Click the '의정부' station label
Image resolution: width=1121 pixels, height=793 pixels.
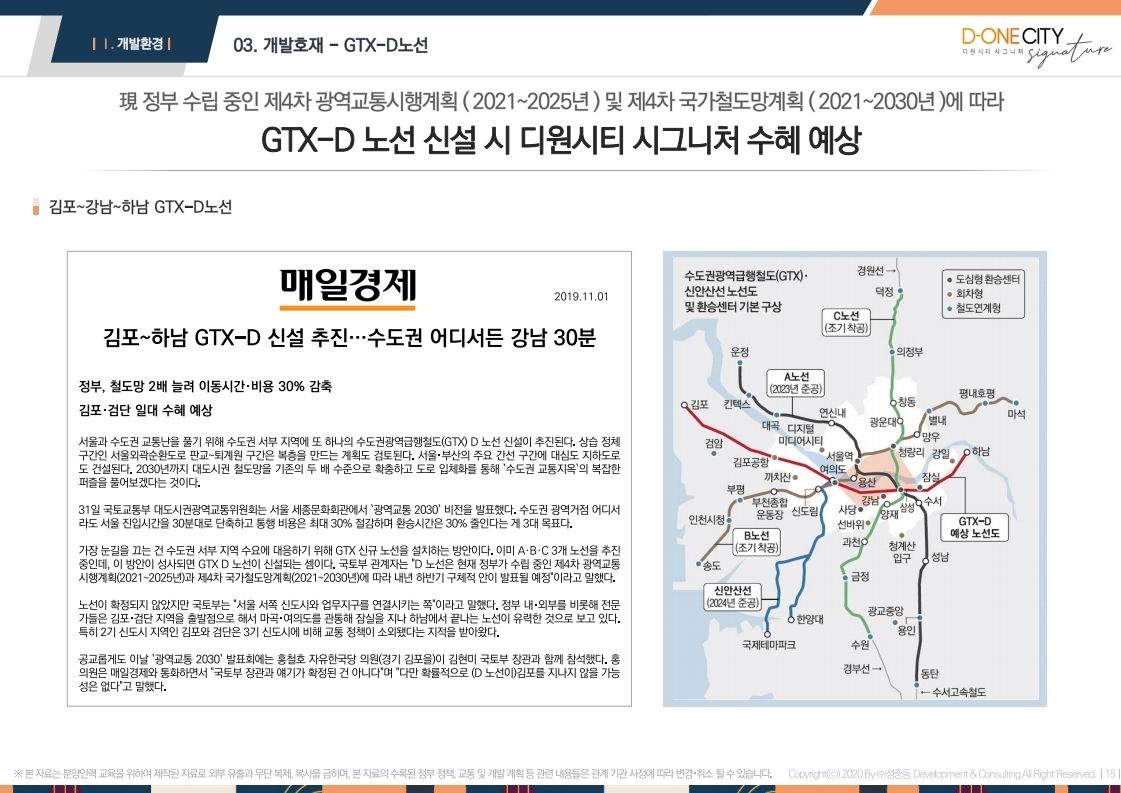tap(909, 352)
